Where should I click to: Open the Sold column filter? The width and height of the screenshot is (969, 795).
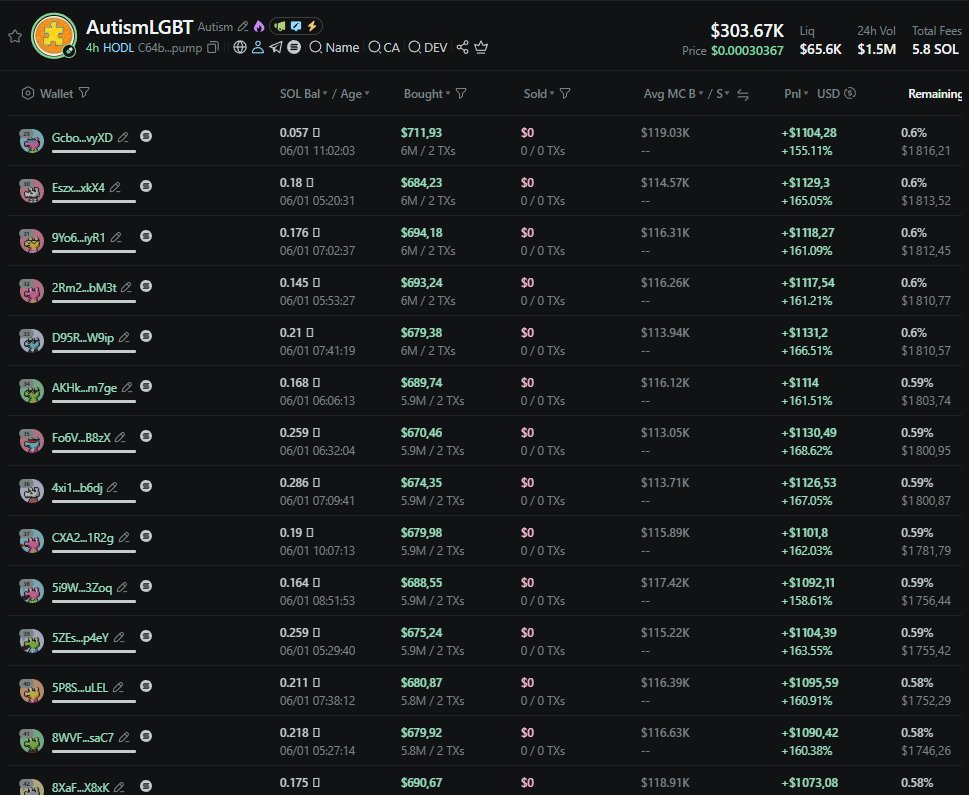pyautogui.click(x=565, y=93)
